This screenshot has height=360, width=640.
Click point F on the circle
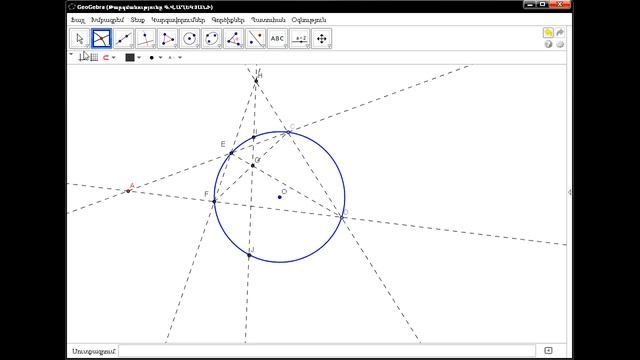click(x=214, y=201)
